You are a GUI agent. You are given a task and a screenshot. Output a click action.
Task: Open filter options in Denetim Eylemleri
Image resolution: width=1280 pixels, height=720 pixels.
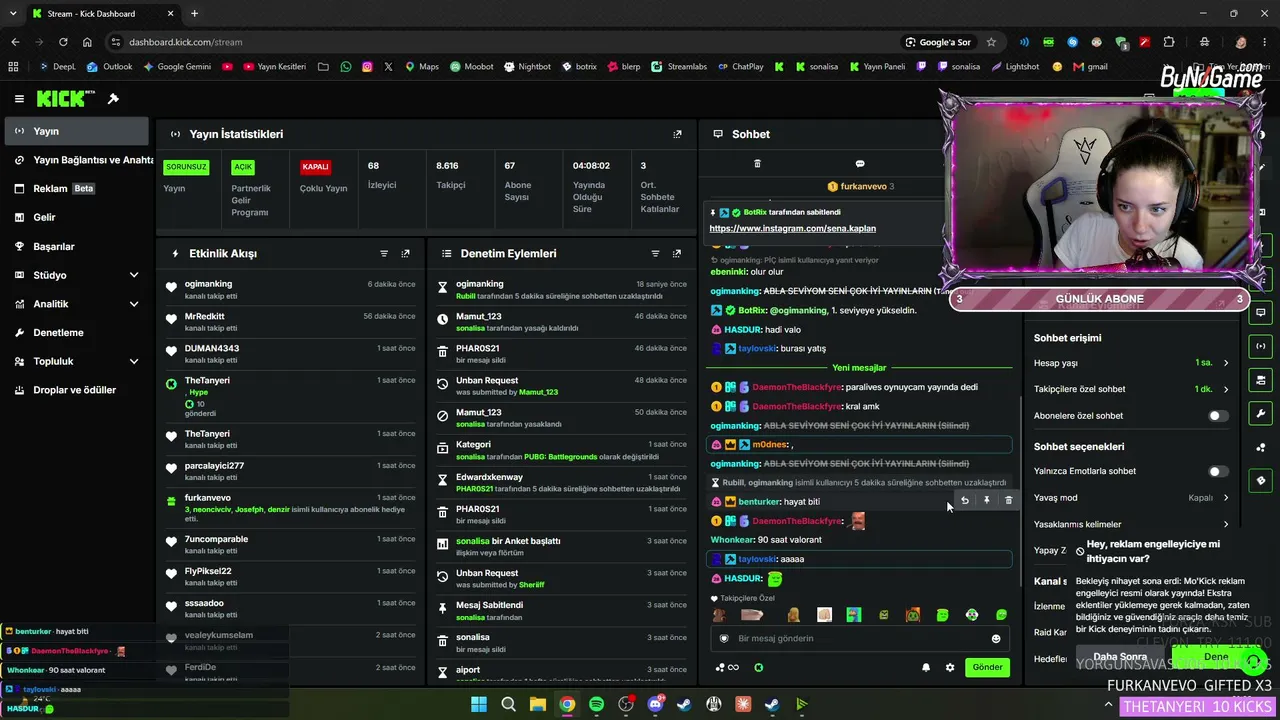655,254
